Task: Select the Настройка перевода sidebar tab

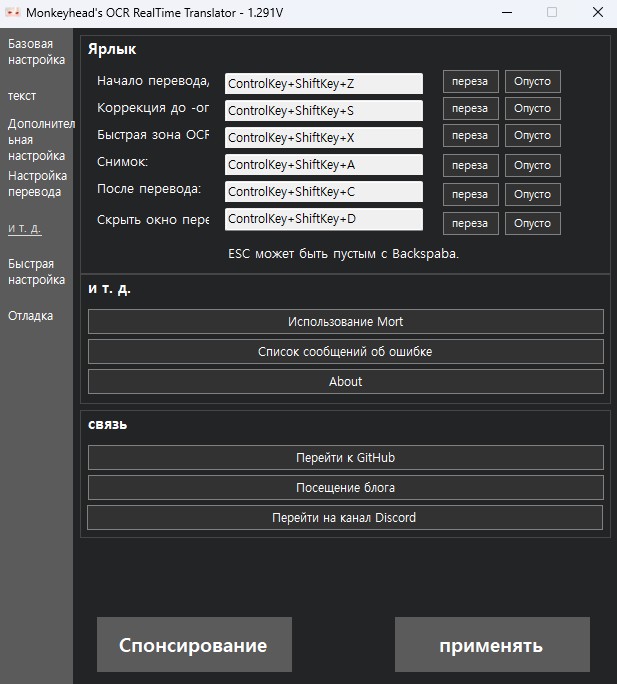Action: pyautogui.click(x=38, y=184)
